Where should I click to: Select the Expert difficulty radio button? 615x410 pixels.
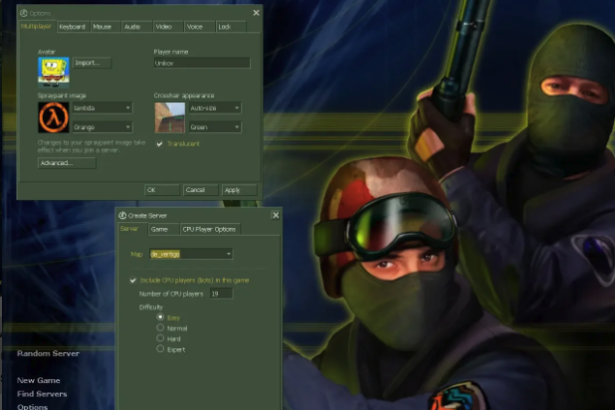[161, 350]
